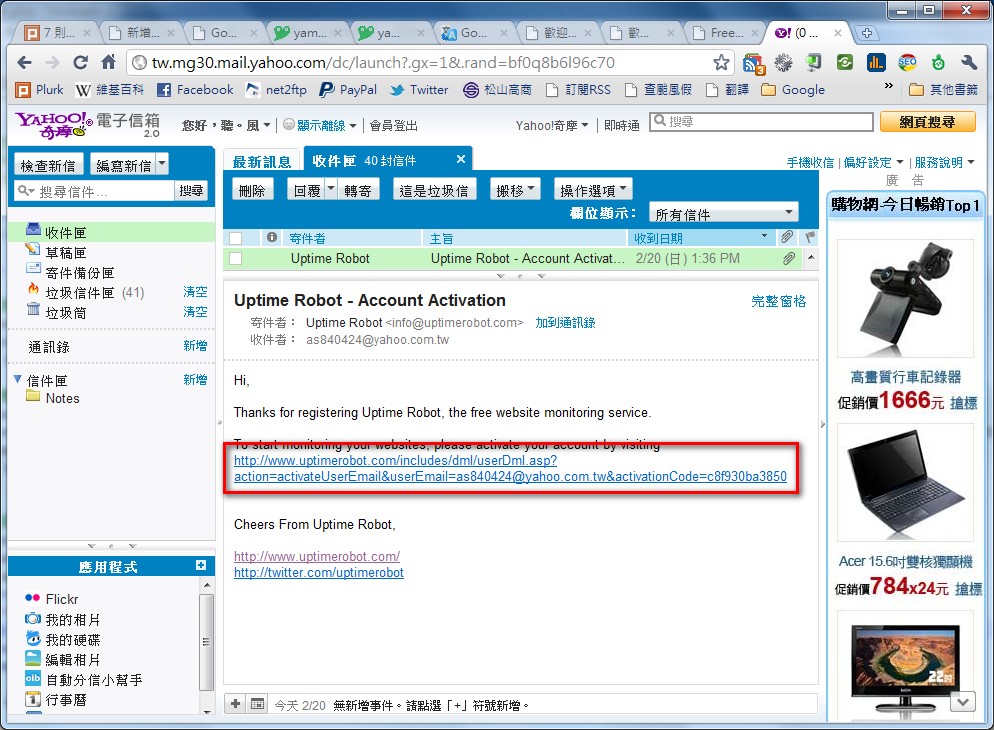Open the calendar grid icon in bottom bar
The image size is (994, 730).
[257, 704]
